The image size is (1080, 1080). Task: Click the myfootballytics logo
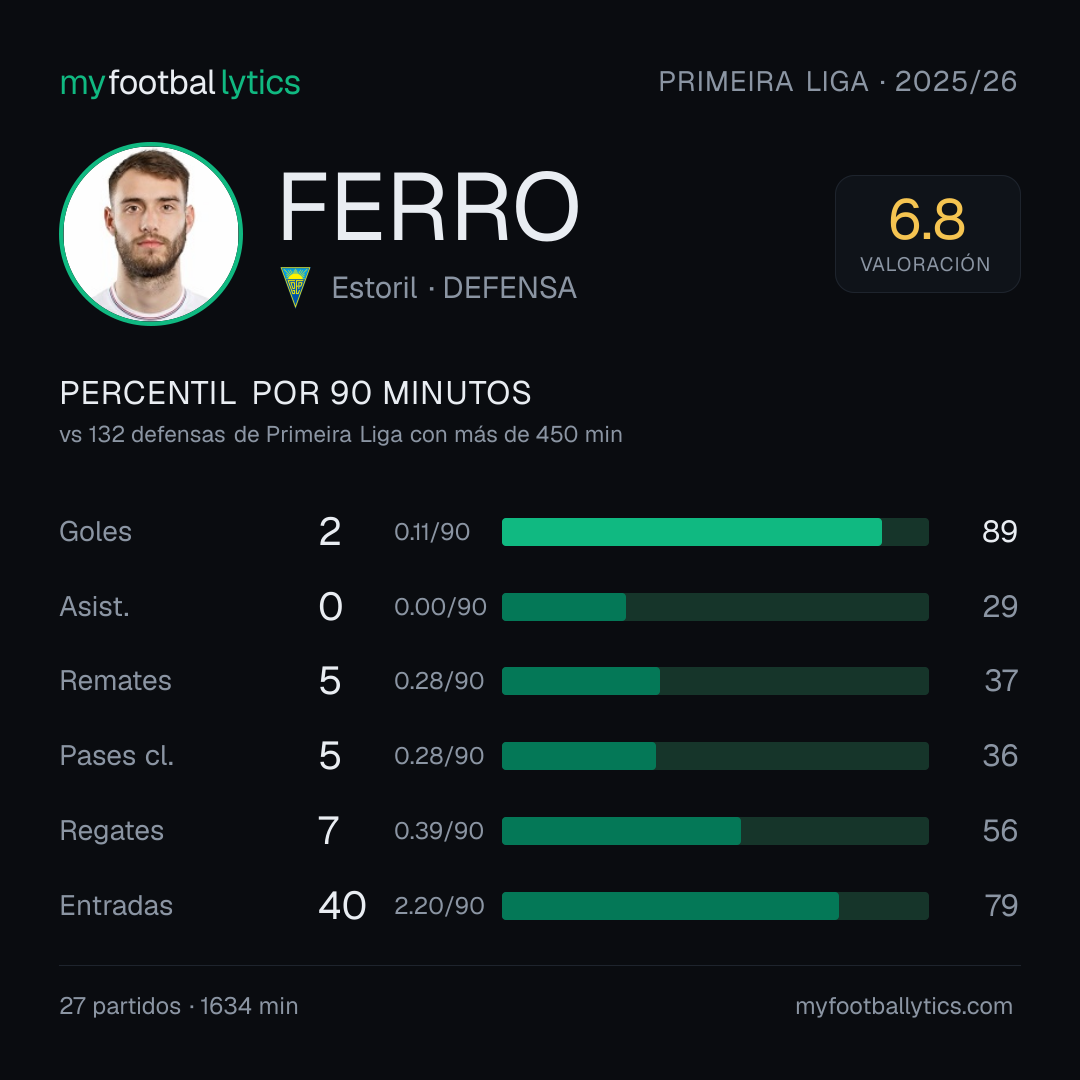coord(180,83)
